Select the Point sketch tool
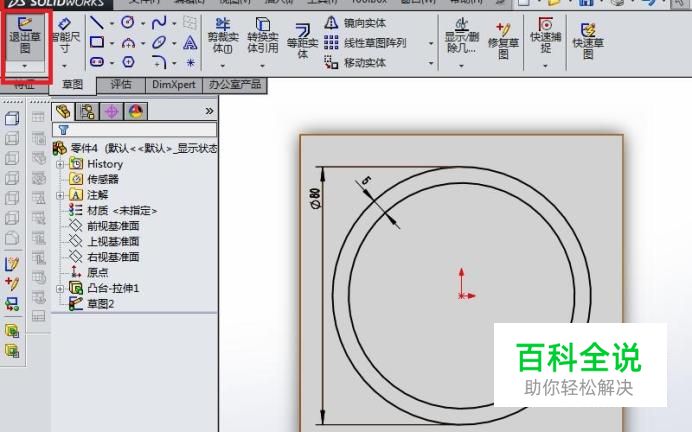 [x=191, y=63]
